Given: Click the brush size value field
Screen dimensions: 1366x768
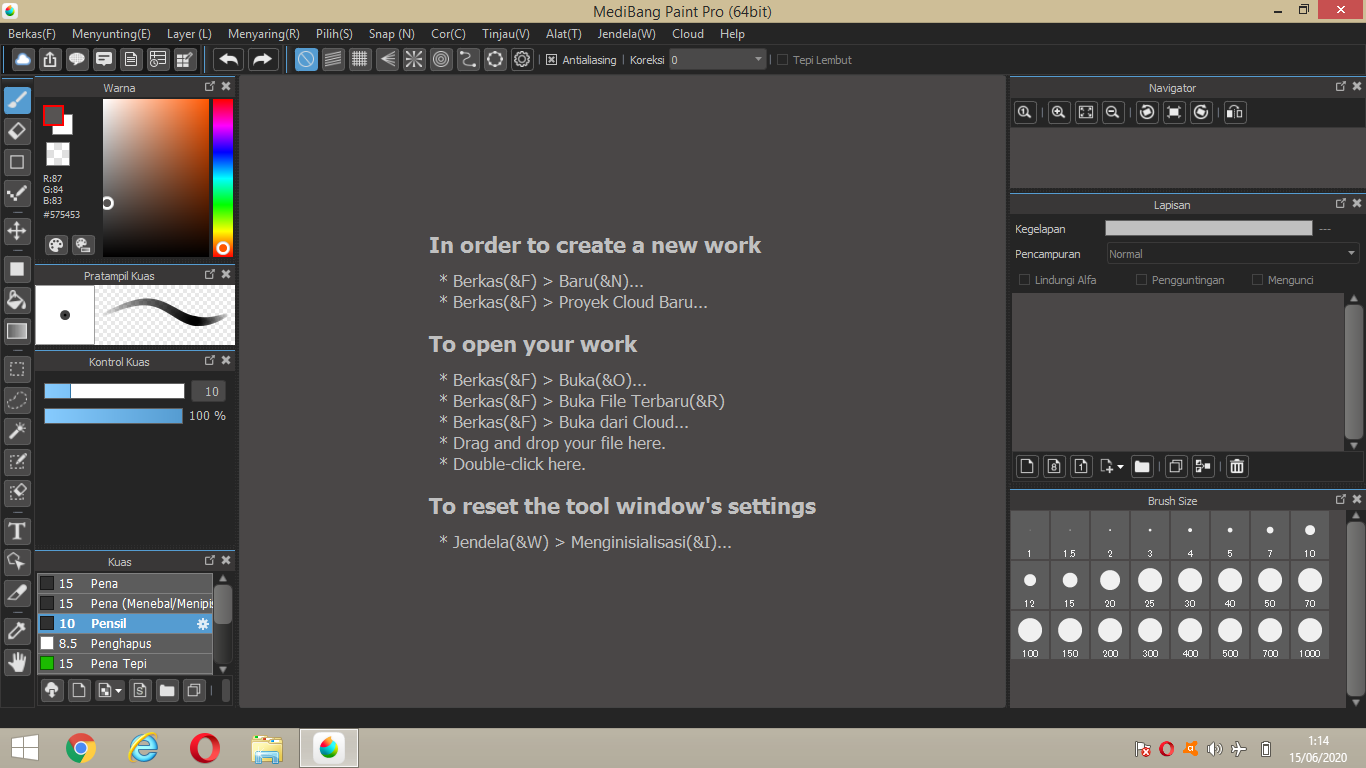Looking at the screenshot, I should [209, 392].
